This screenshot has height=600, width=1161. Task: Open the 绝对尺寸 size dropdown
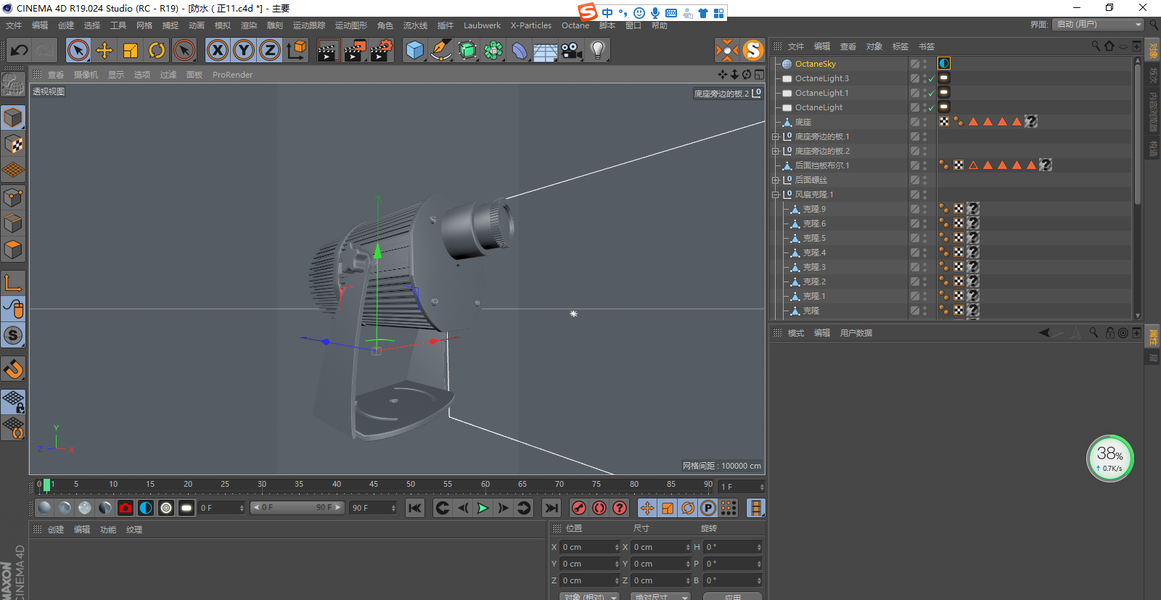click(660, 596)
